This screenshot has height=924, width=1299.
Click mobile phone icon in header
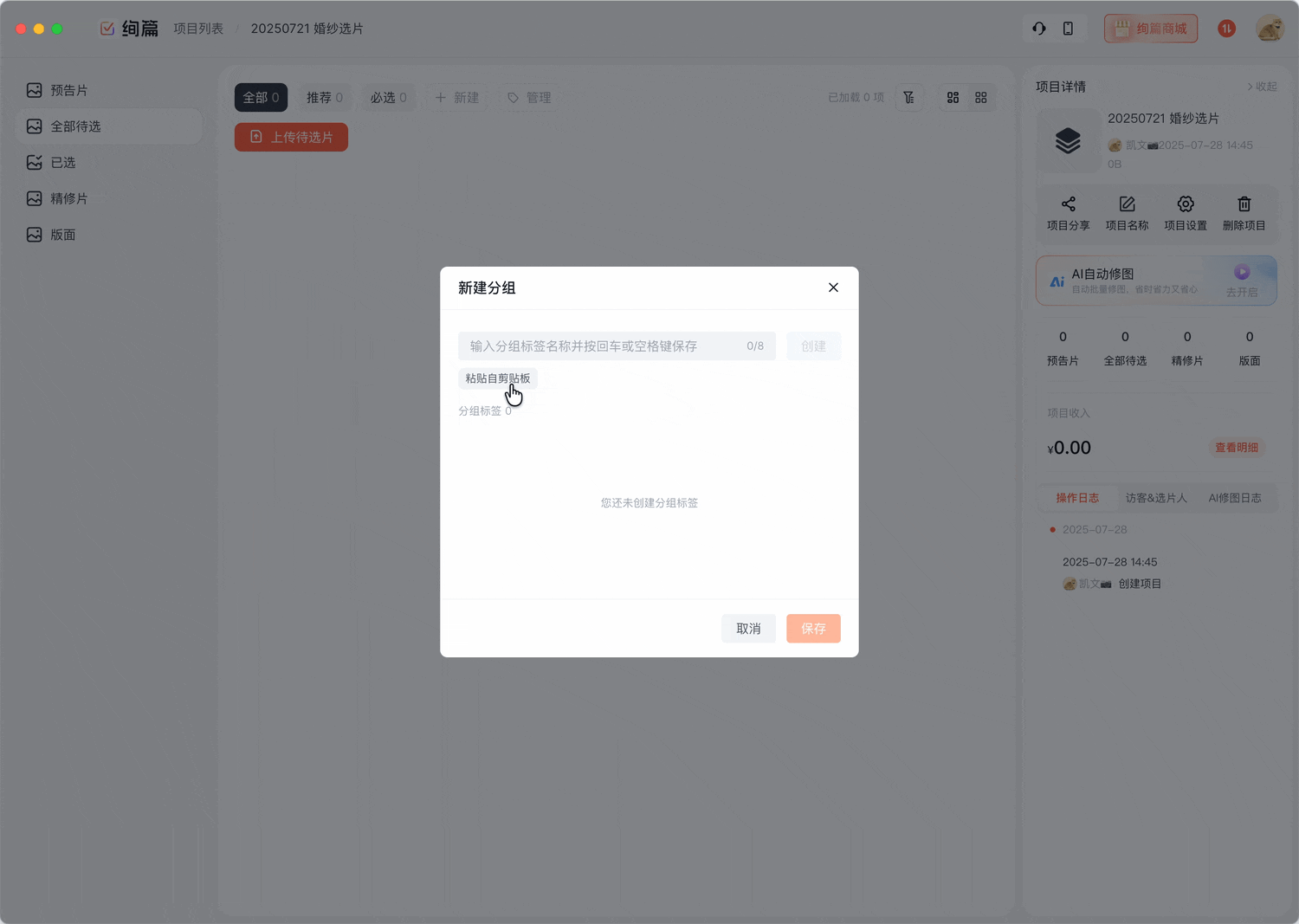coord(1068,29)
